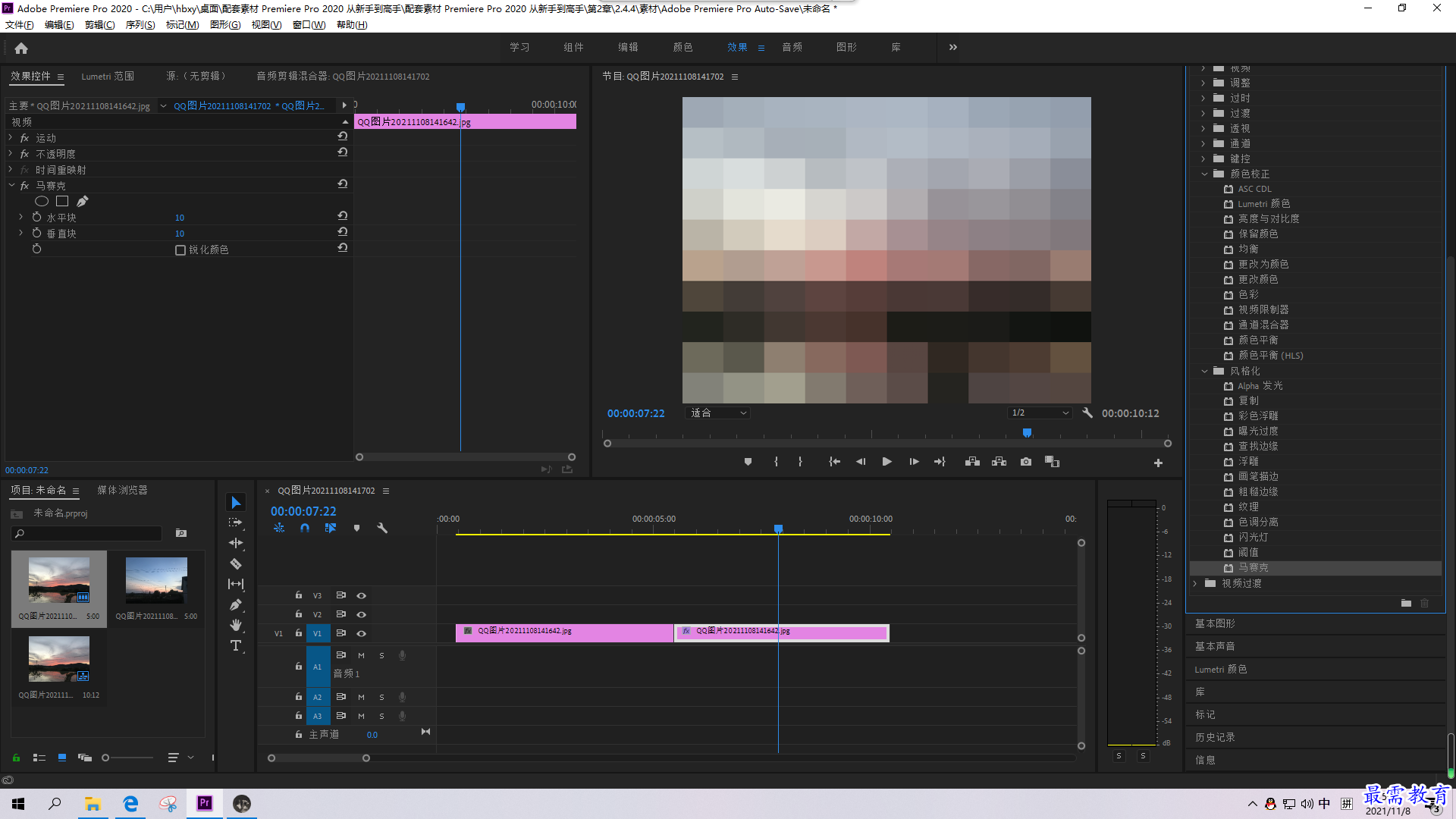Screen dimensions: 1456x819
Task: Create a rectangle mask for mosaic effect
Action: pyautogui.click(x=62, y=201)
